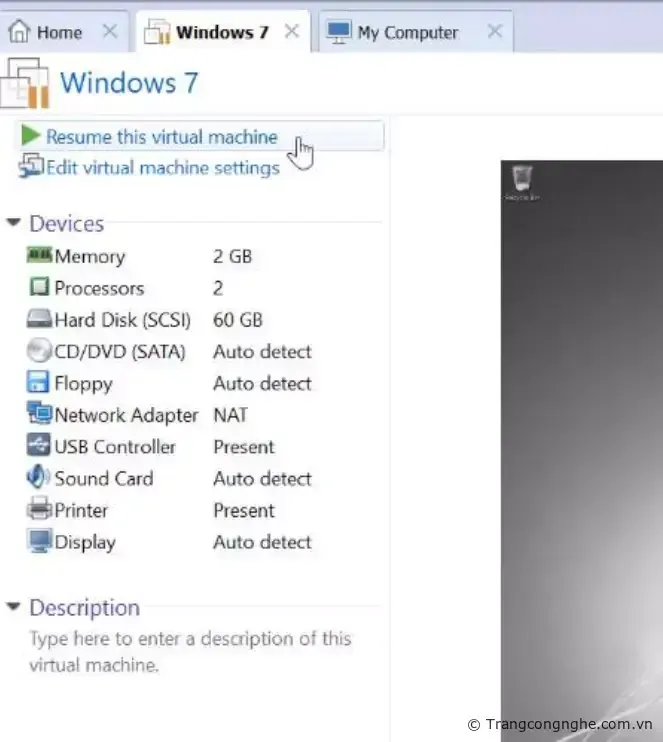663x742 pixels.
Task: Click the Hard Disk (SCSI) icon
Action: pos(39,320)
